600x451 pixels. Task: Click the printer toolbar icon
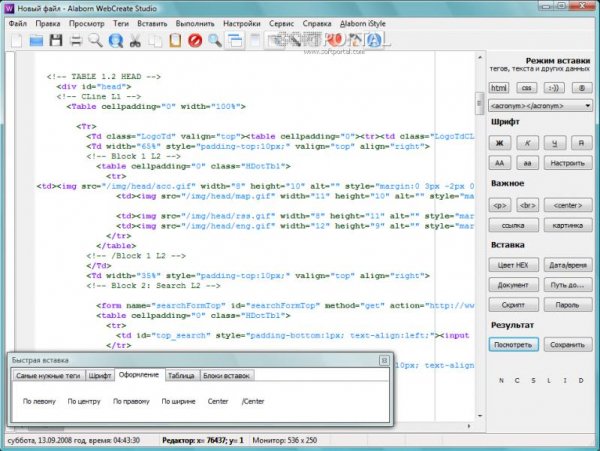click(76, 41)
